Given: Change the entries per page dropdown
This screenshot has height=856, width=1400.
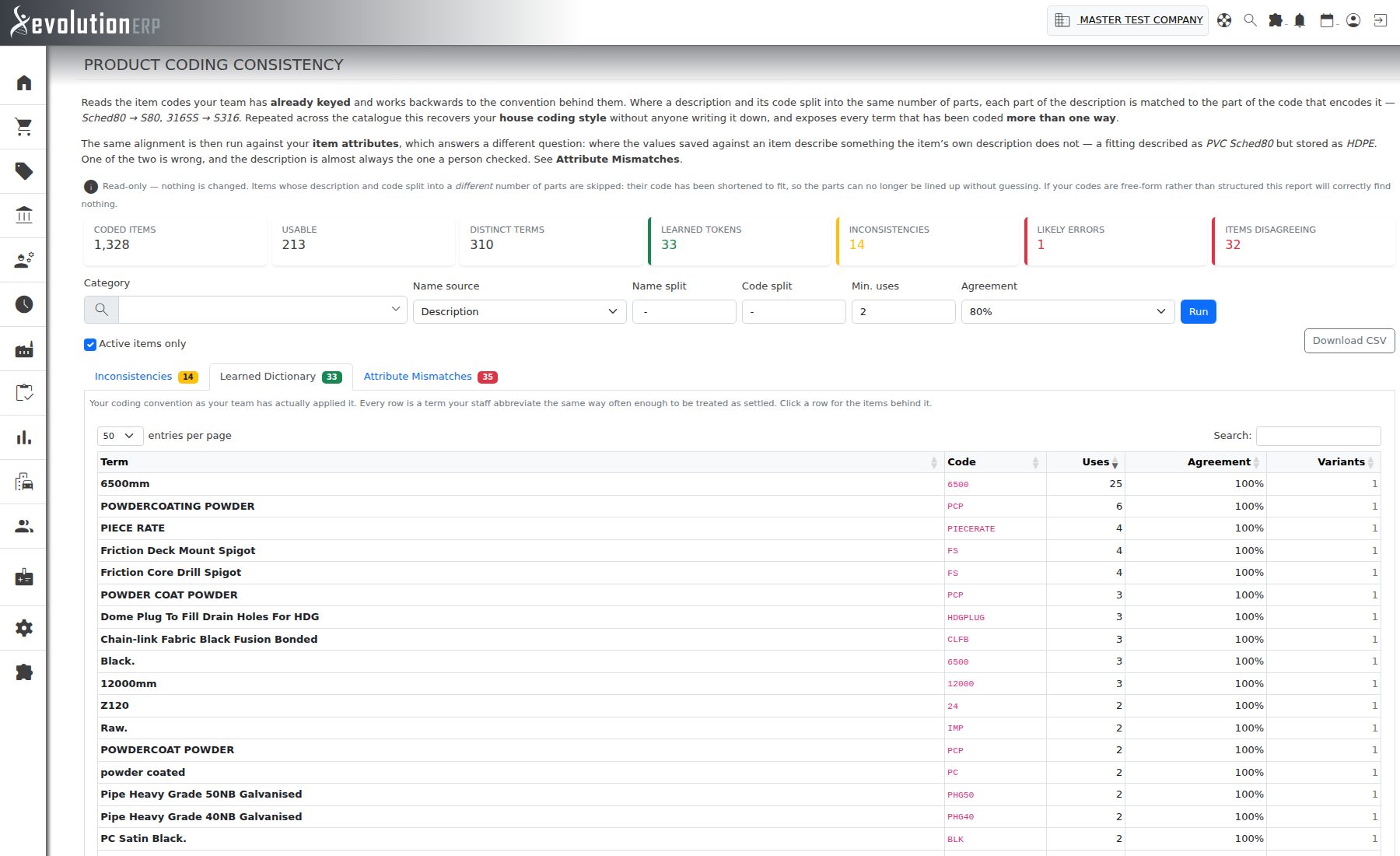Looking at the screenshot, I should (120, 436).
